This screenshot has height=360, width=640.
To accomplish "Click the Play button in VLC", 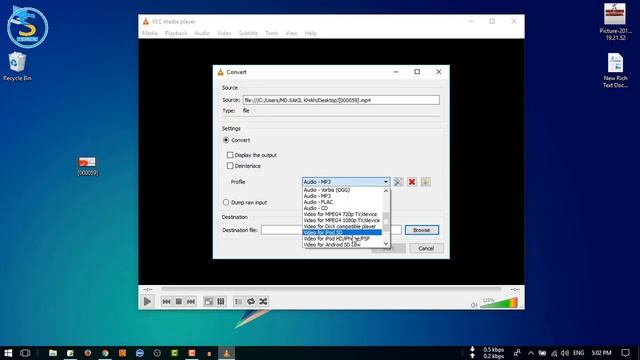I will coord(147,302).
